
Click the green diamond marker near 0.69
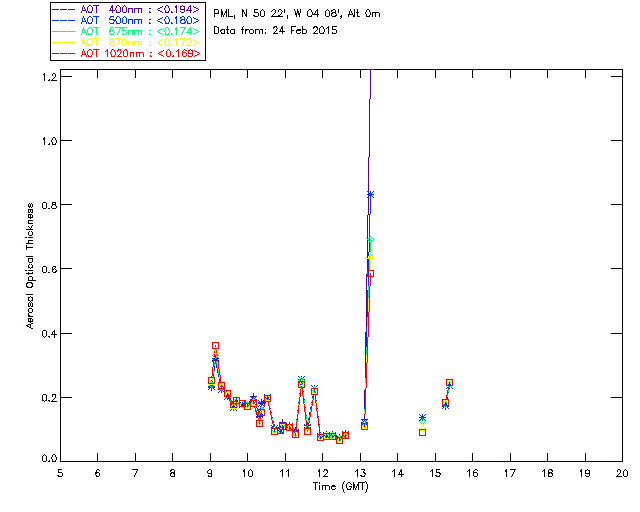pyautogui.click(x=371, y=240)
